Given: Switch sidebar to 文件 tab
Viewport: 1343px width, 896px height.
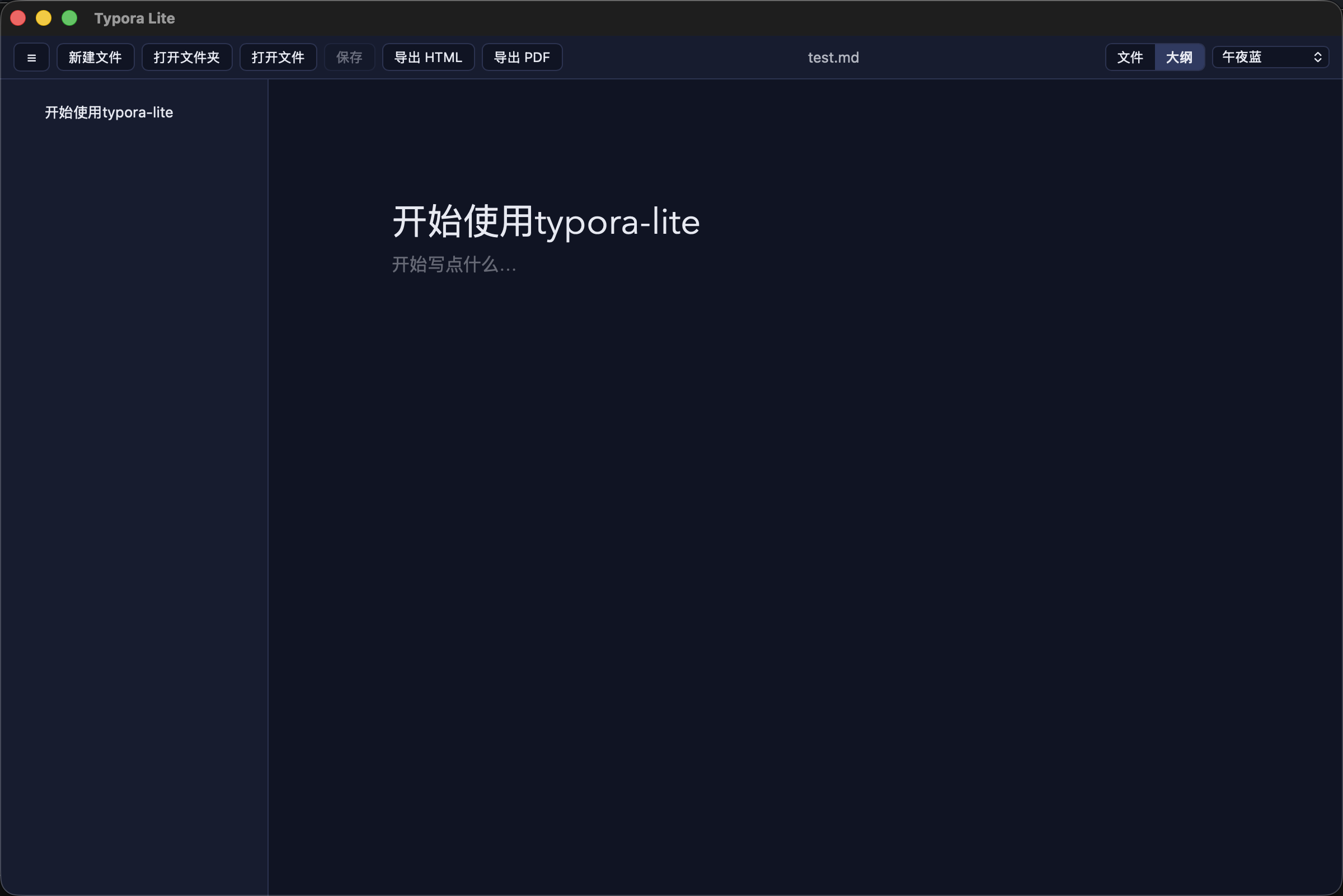Looking at the screenshot, I should coord(1130,57).
